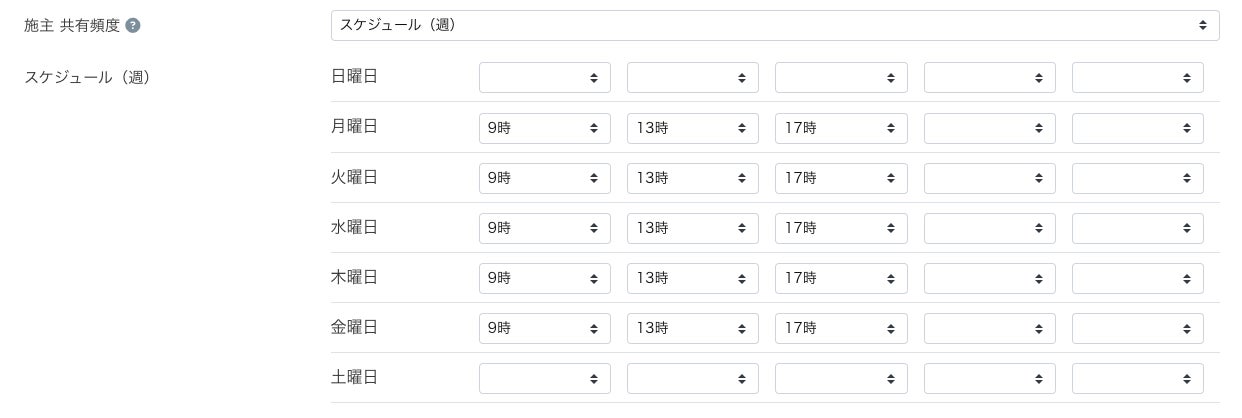Open Sunday's second empty time dropdown
The image size is (1242, 418).
pos(692,78)
